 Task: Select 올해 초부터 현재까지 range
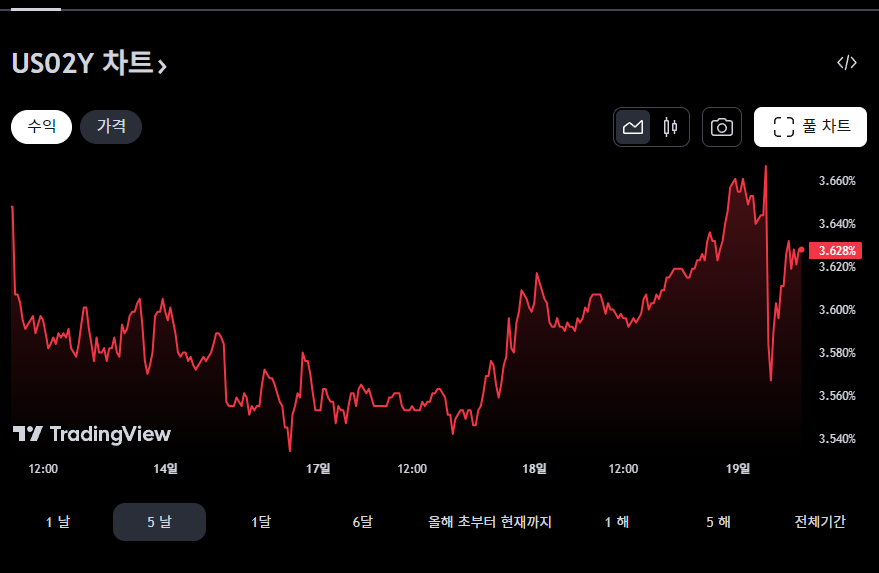[489, 522]
